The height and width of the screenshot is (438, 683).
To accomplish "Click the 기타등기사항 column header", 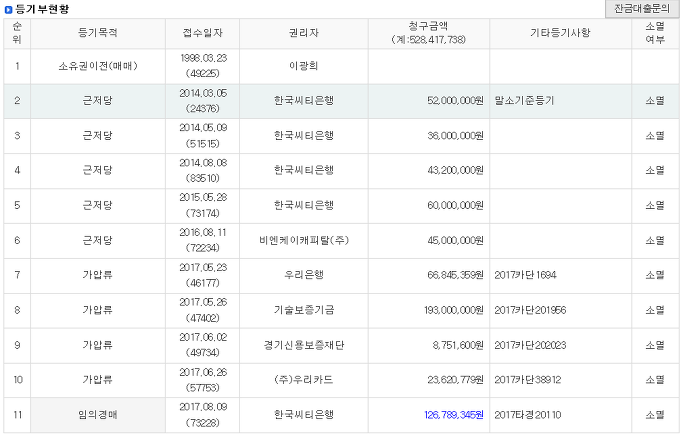I will click(x=560, y=33).
